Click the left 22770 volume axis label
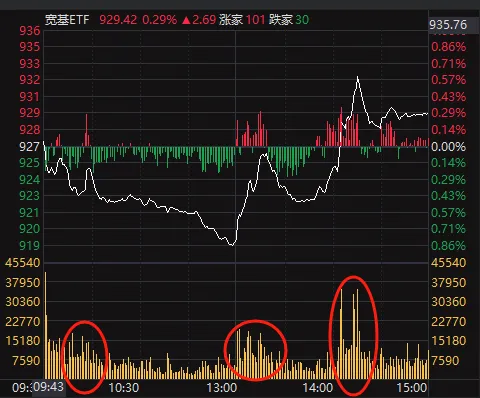Screen dimensions: 480x398 tap(22, 322)
